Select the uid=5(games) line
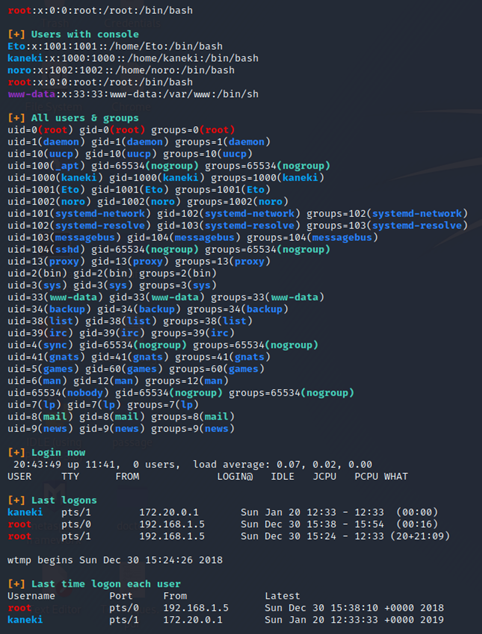Viewport: 482px width, 634px height. pos(136,369)
